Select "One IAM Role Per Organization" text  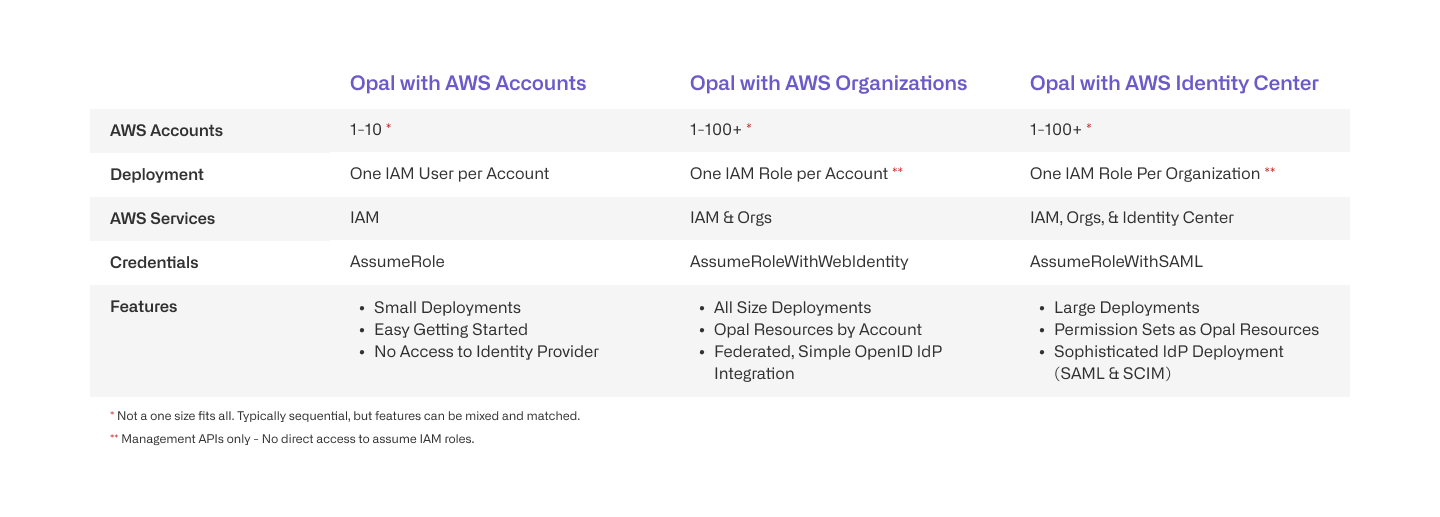[1145, 174]
